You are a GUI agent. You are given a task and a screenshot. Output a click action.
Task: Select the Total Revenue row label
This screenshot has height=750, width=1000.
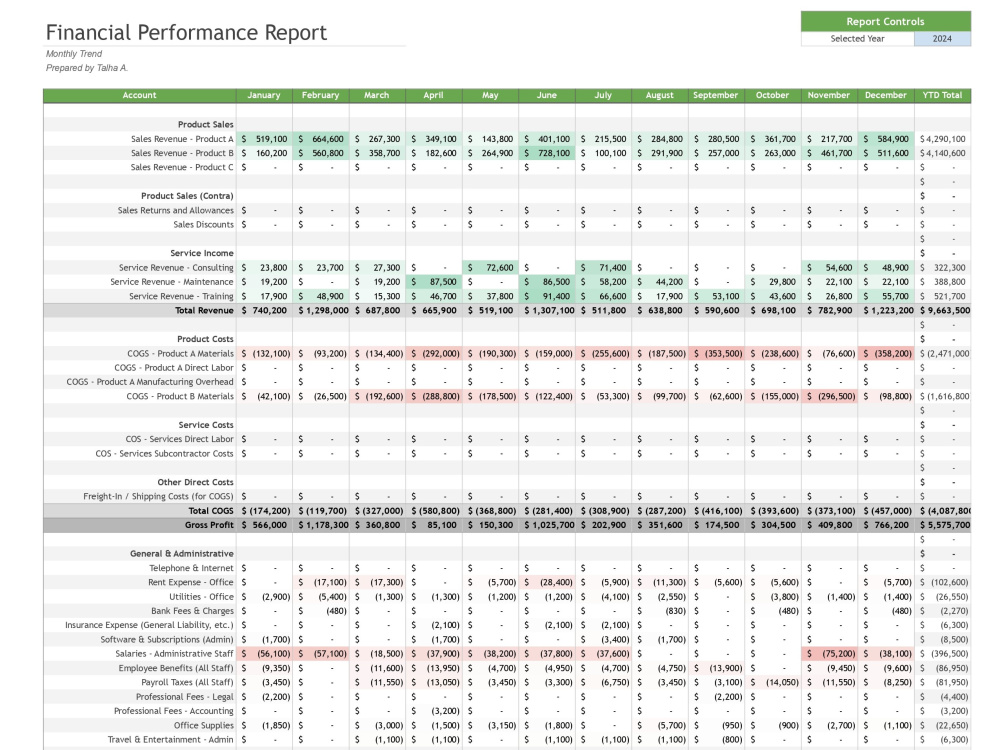click(x=204, y=311)
